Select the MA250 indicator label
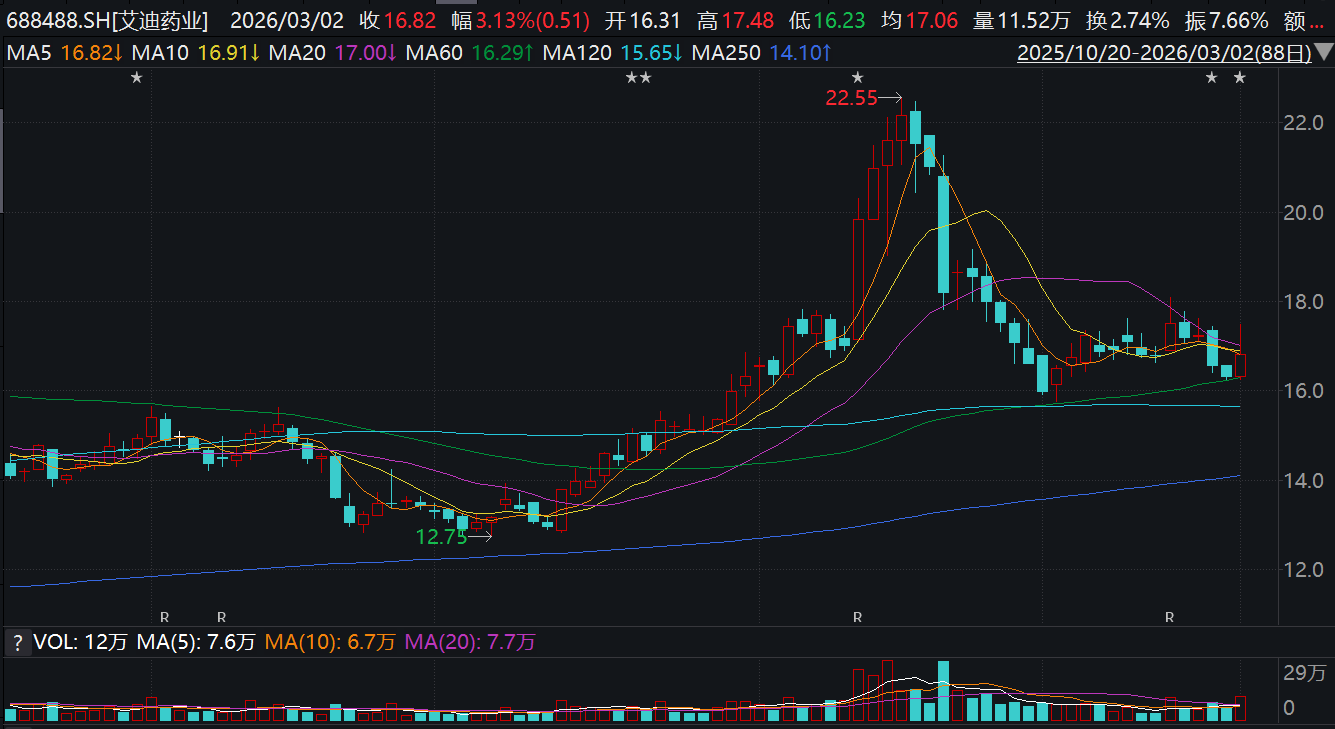The image size is (1335, 729). coord(726,53)
